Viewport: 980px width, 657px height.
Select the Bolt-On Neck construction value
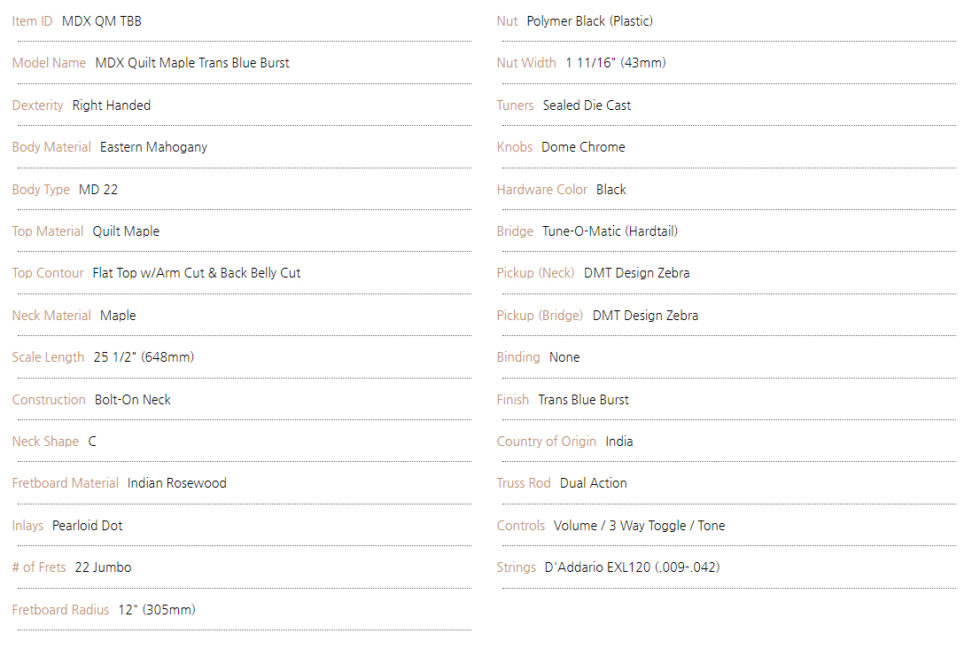132,399
